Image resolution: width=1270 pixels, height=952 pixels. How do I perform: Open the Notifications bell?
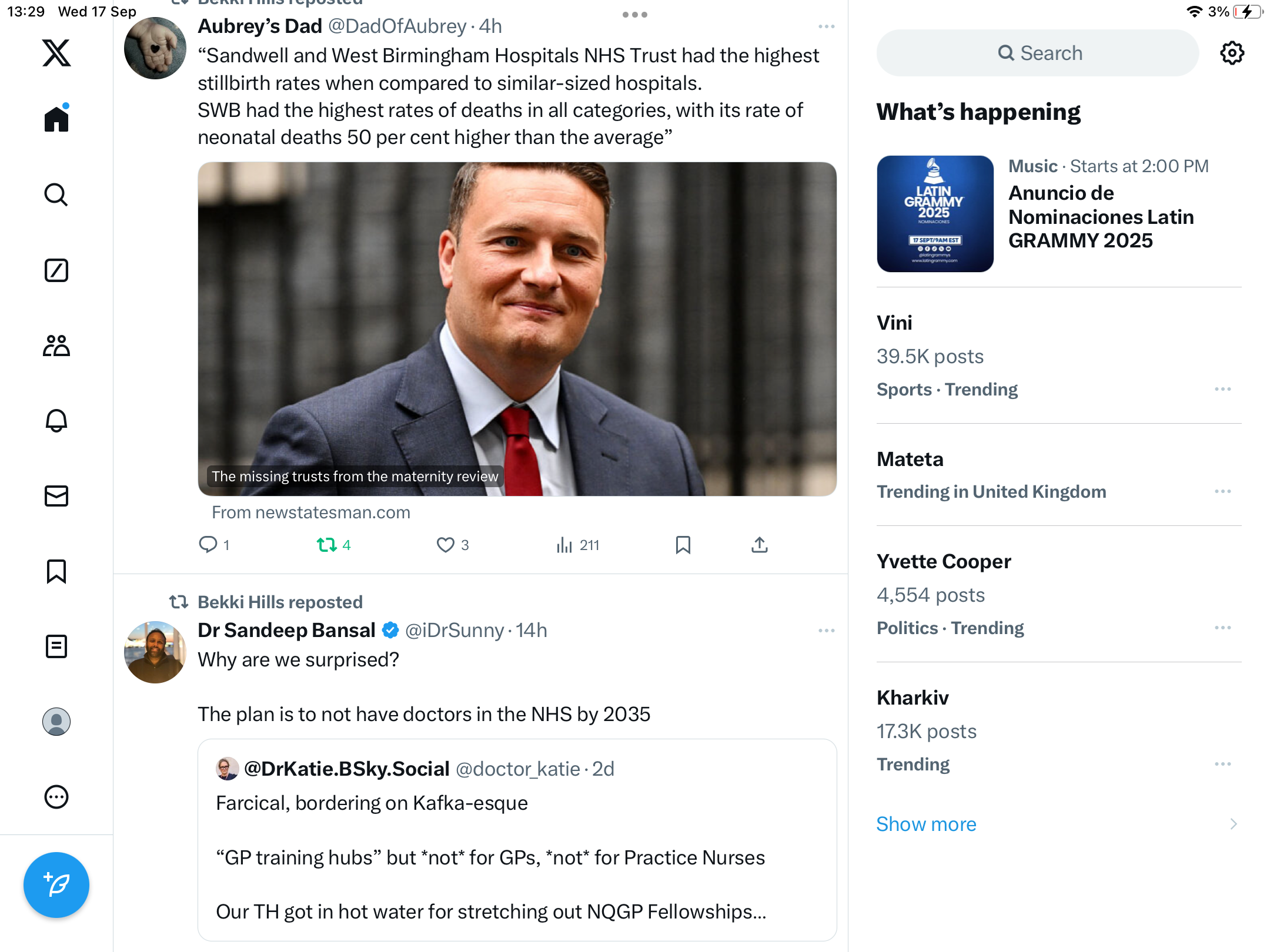pyautogui.click(x=56, y=421)
